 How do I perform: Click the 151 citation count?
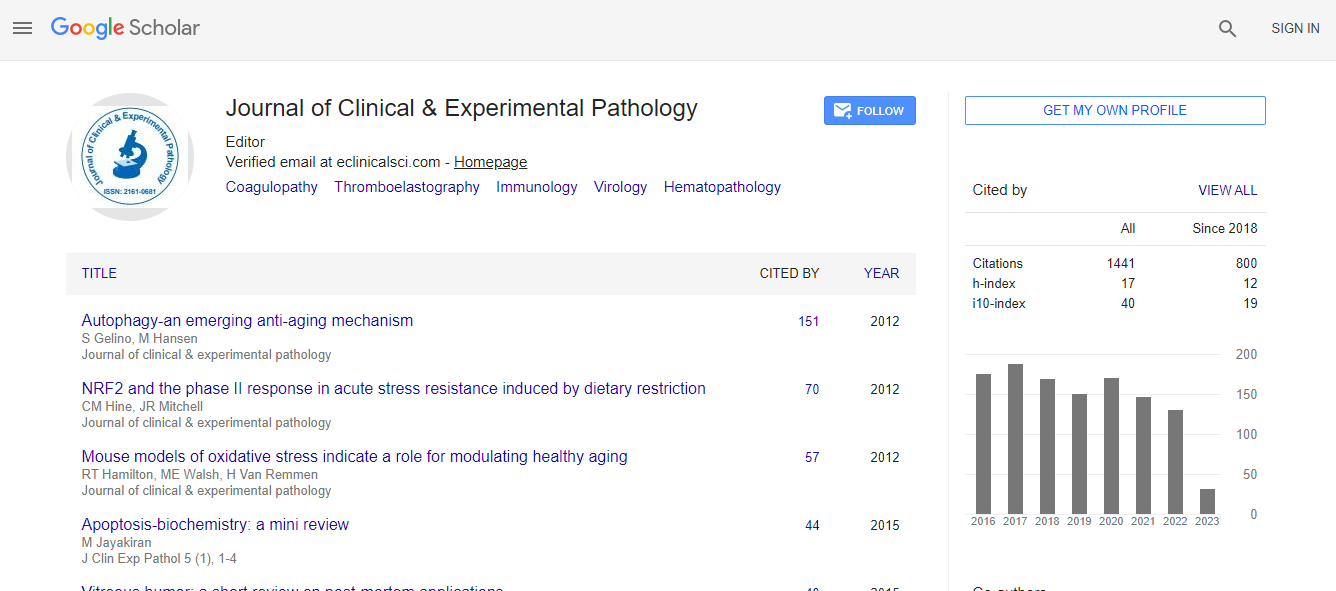click(x=808, y=322)
